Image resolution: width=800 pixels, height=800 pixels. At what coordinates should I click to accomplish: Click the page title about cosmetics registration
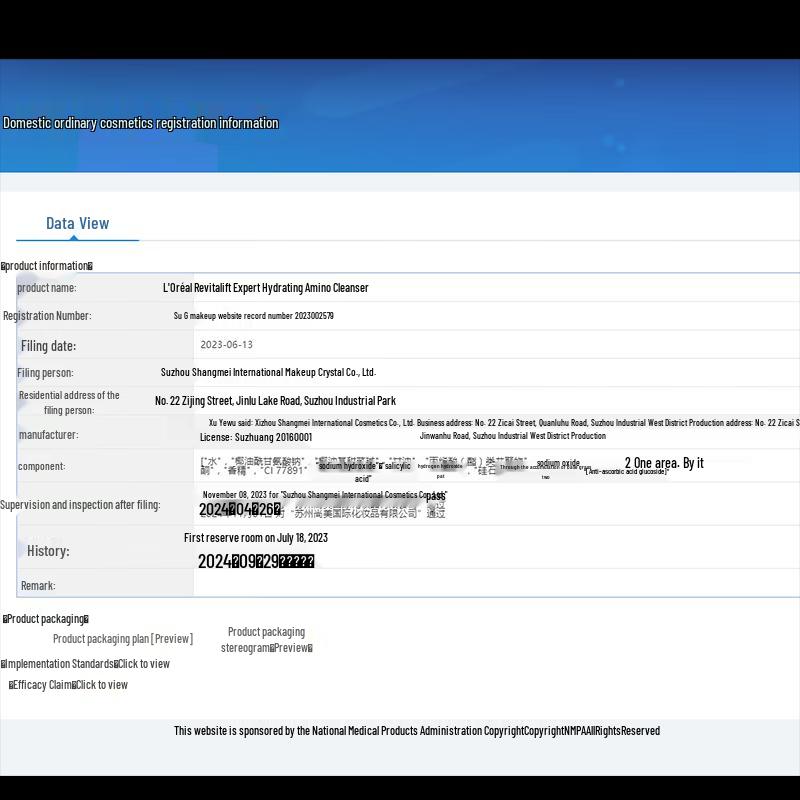pos(141,123)
